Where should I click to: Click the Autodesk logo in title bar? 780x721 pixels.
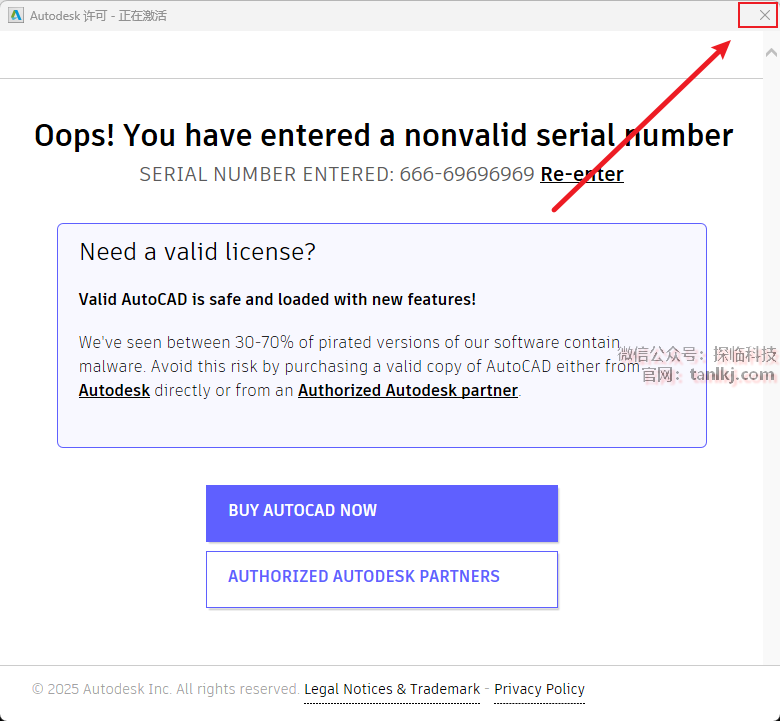[x=16, y=15]
